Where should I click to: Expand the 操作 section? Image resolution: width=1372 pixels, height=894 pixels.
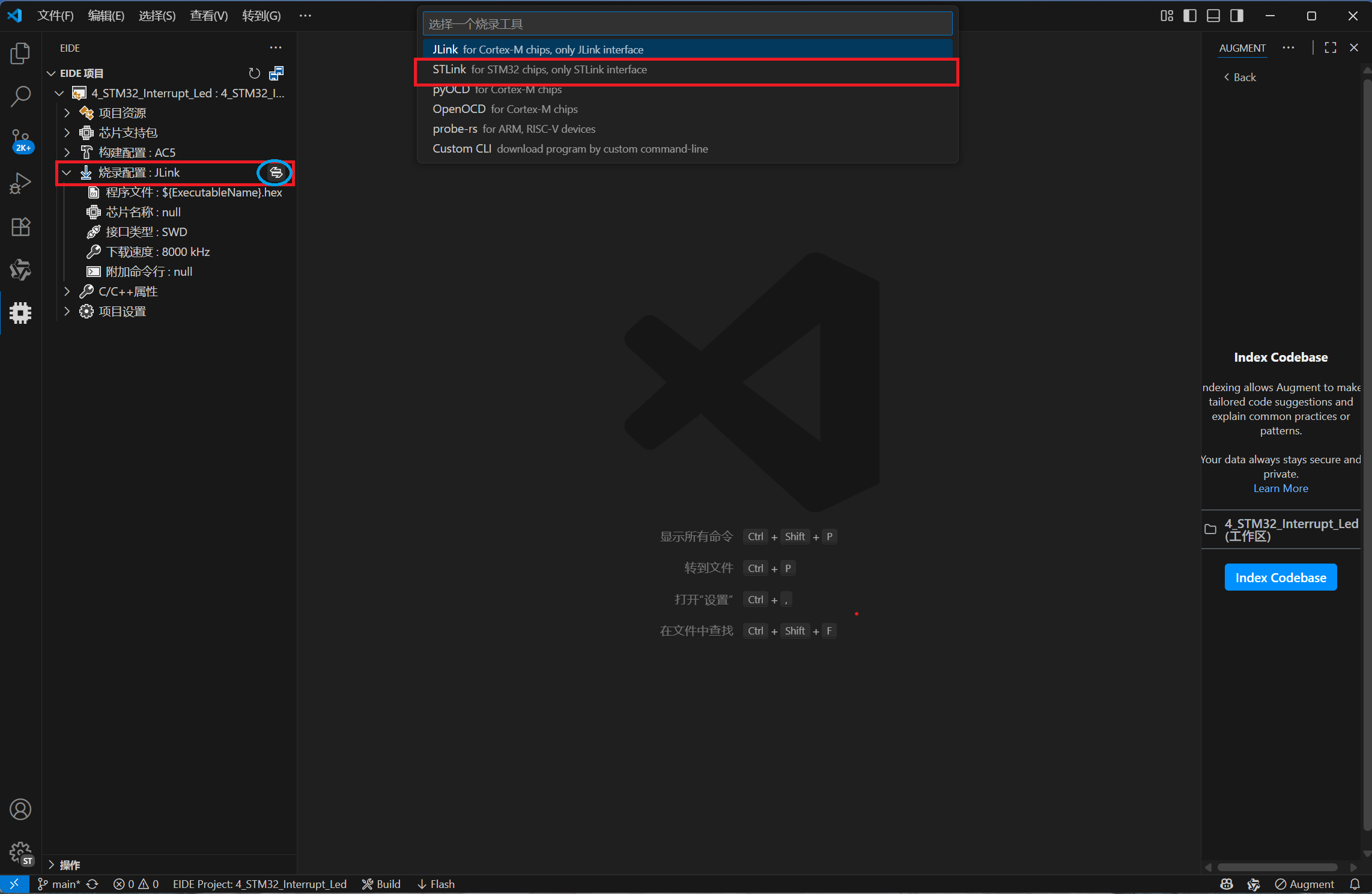pyautogui.click(x=52, y=865)
